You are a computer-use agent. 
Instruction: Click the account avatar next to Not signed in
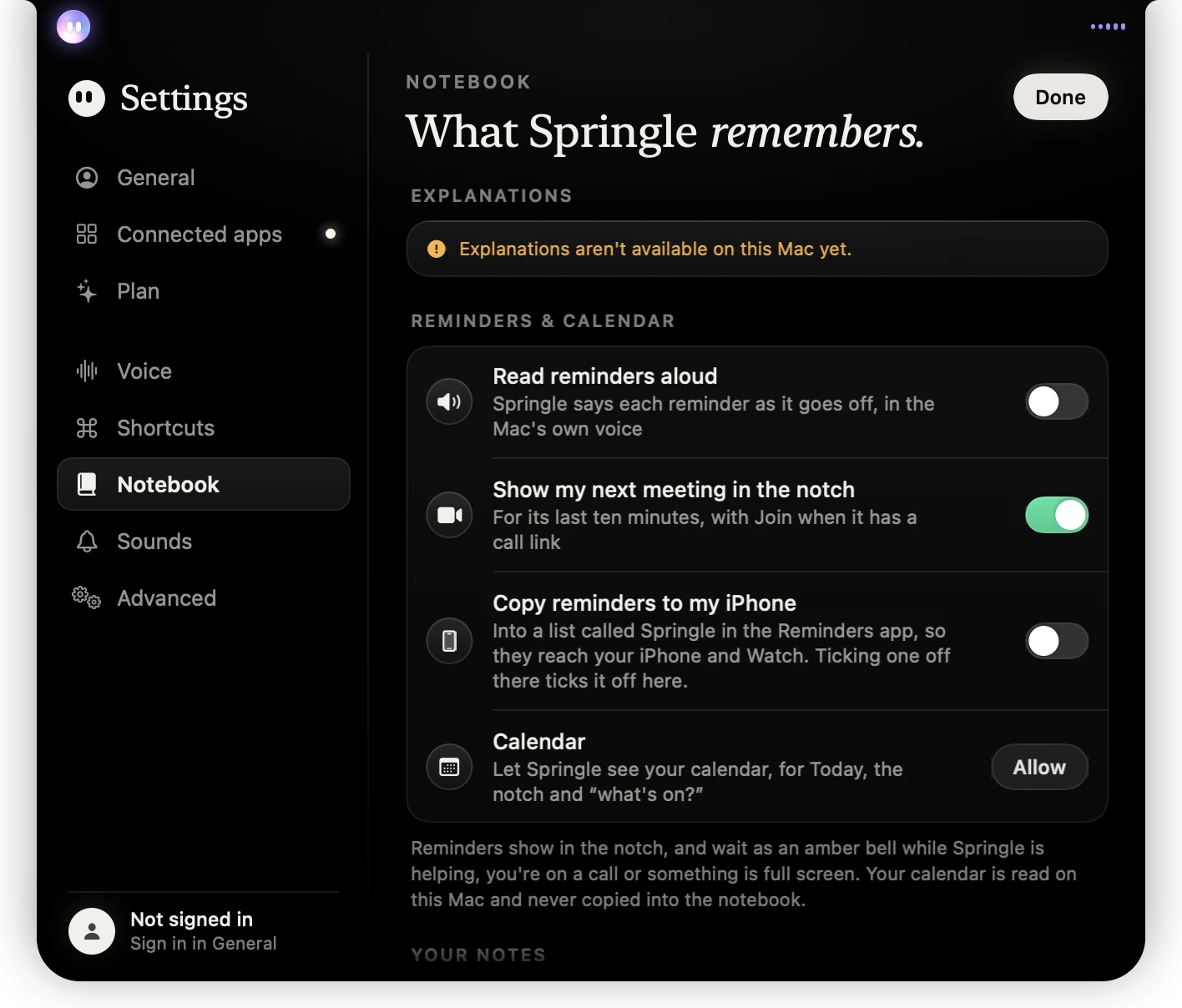click(92, 931)
